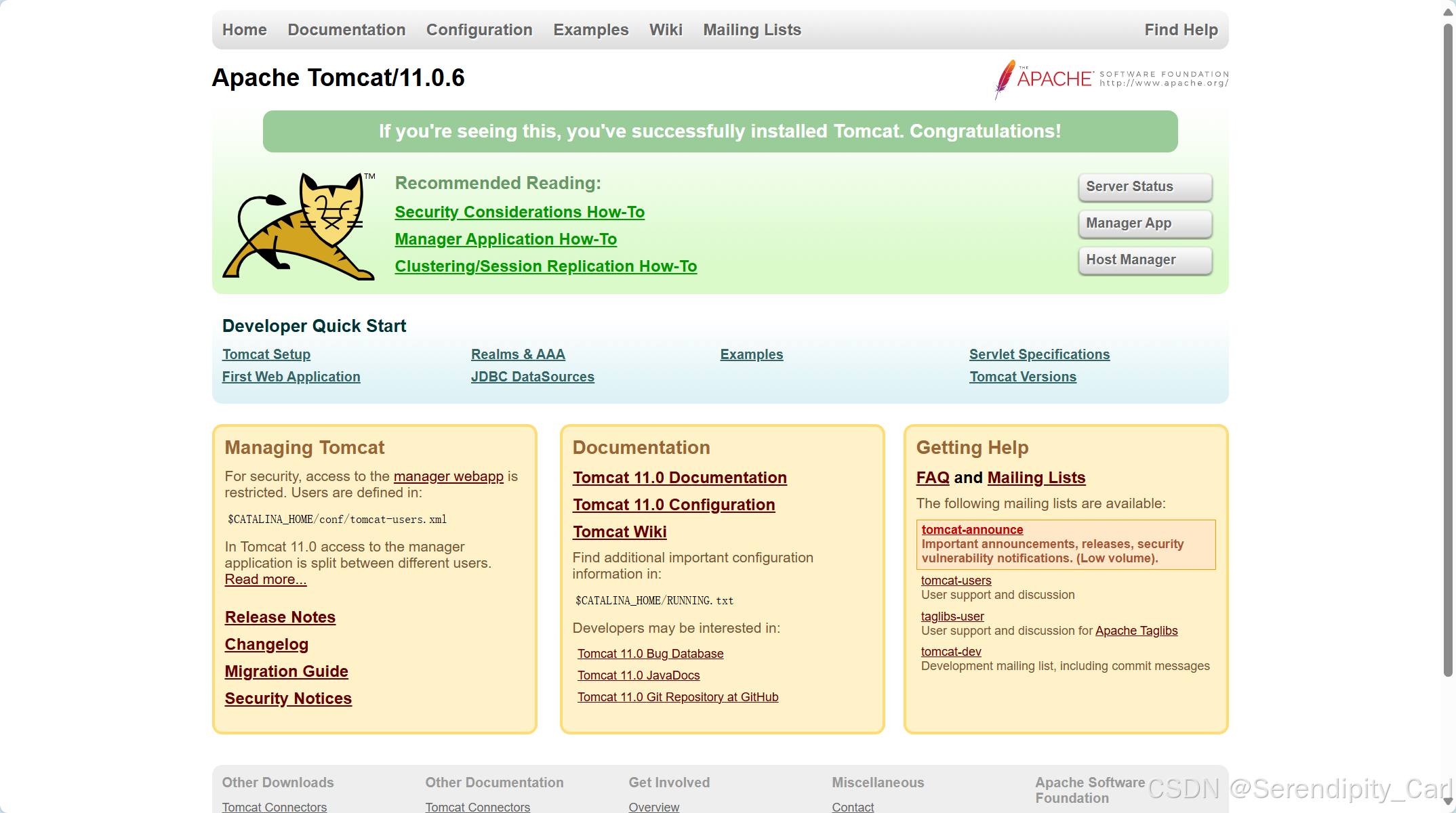Click Find Help in the navigation bar
This screenshot has height=813, width=1456.
point(1181,30)
